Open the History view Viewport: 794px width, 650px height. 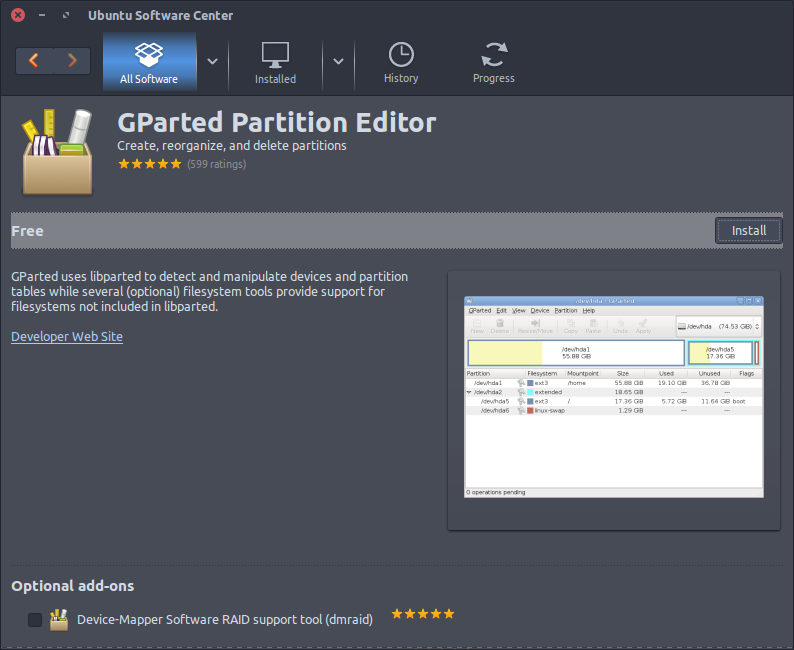click(401, 63)
